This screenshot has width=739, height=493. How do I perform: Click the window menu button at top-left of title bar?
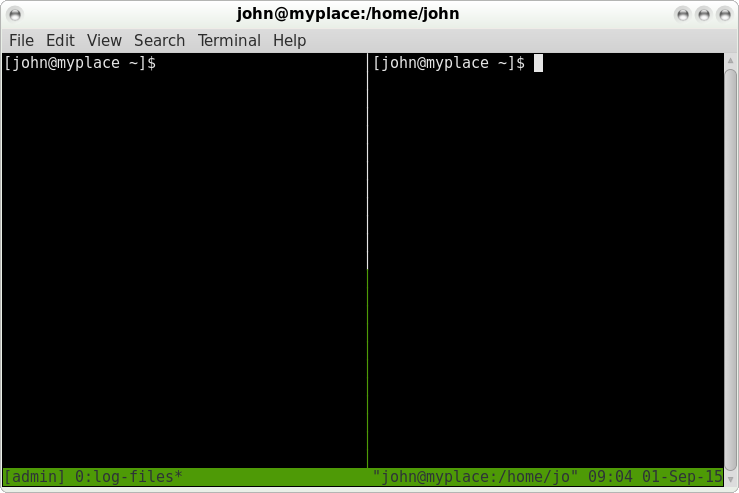pos(15,14)
